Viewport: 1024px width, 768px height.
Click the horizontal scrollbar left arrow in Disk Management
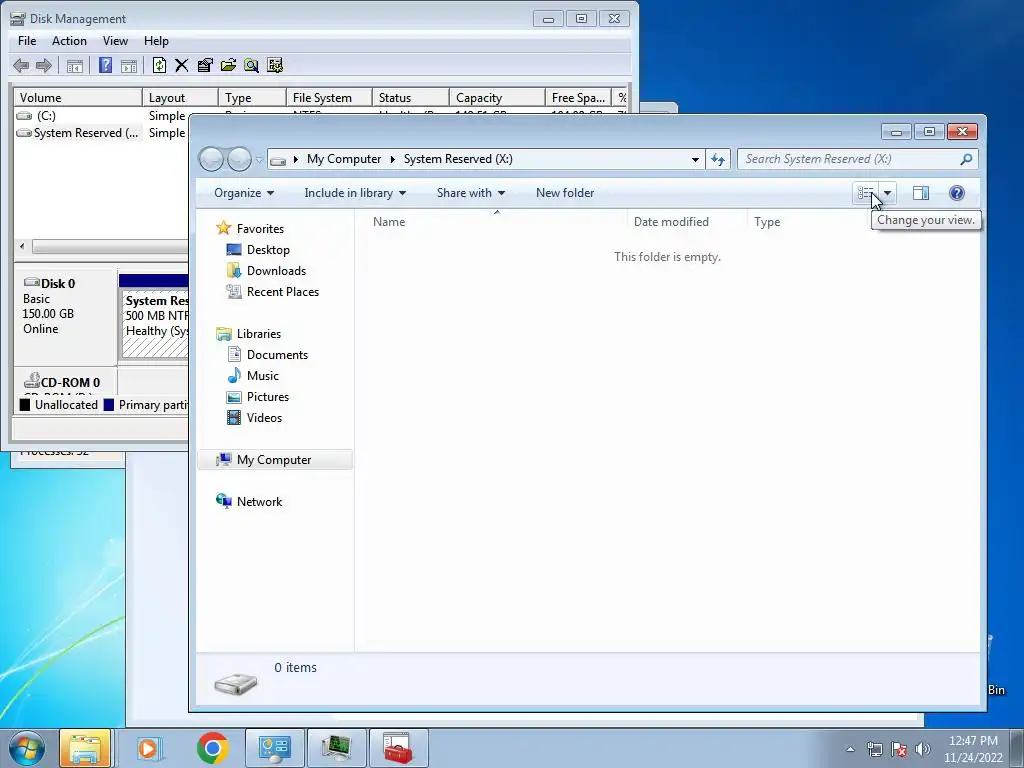tap(22, 246)
